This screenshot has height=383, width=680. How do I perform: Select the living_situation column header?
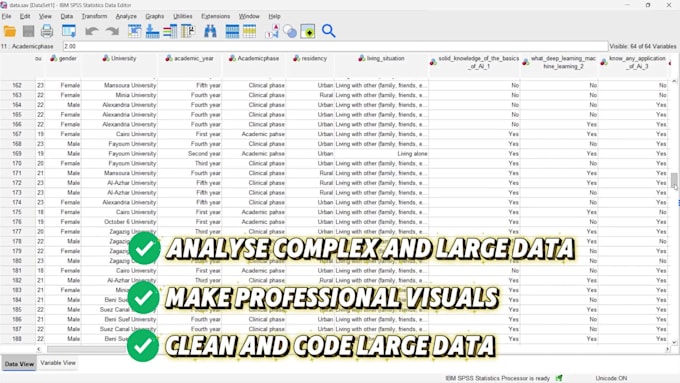381,59
